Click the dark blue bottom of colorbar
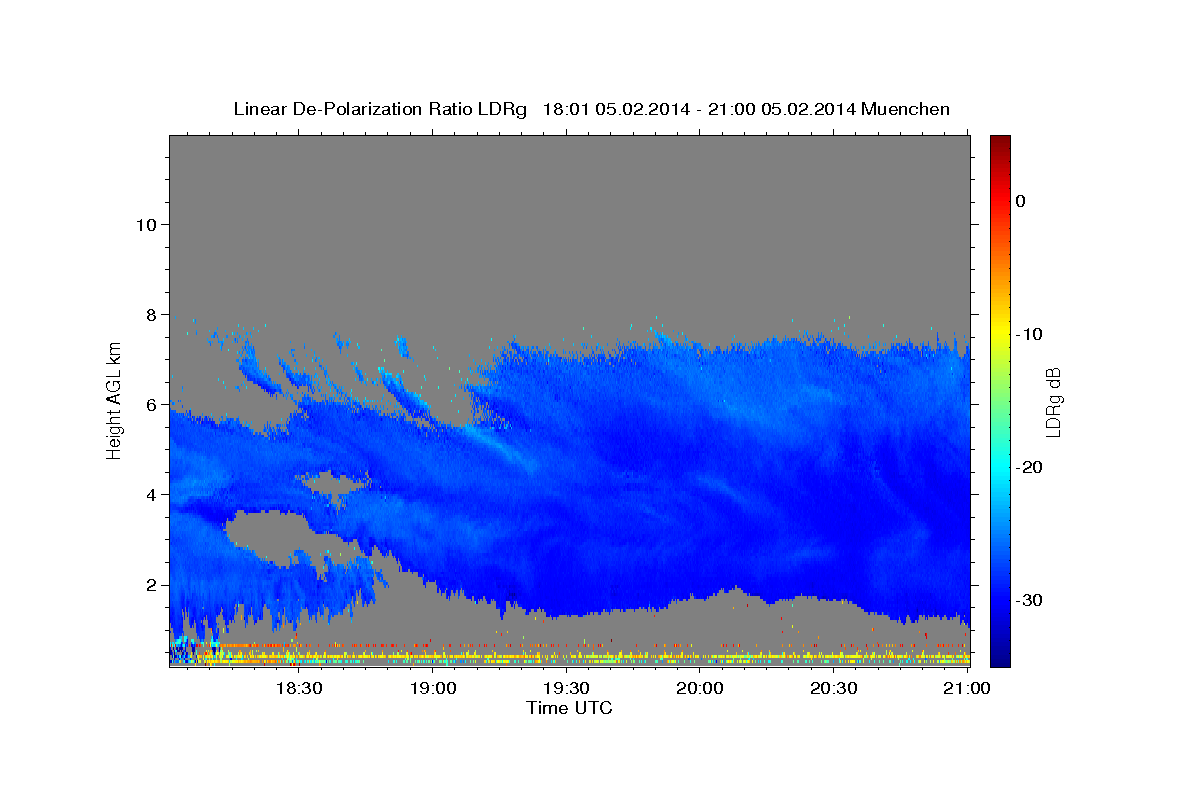 point(1000,658)
